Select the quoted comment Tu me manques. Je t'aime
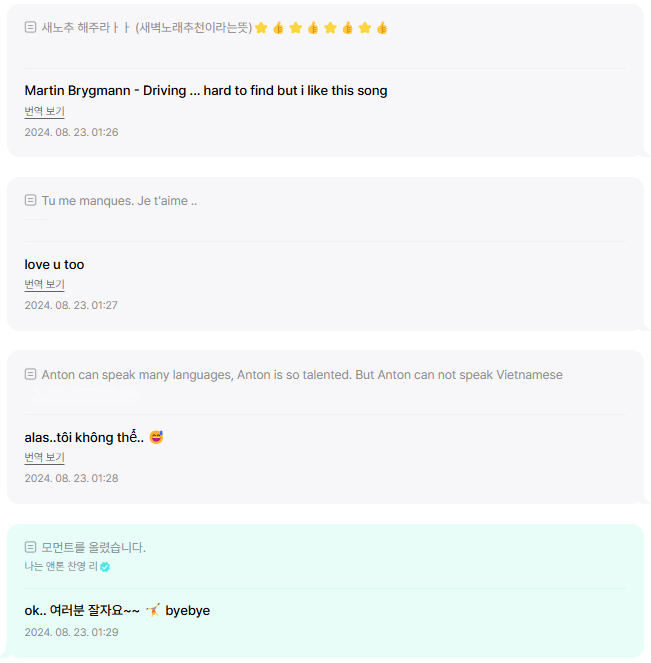Image resolution: width=651 pixels, height=663 pixels. (119, 201)
